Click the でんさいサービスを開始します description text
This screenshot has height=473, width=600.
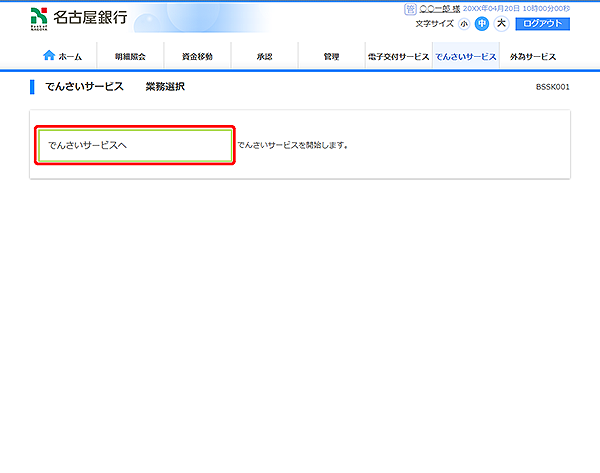coord(293,146)
